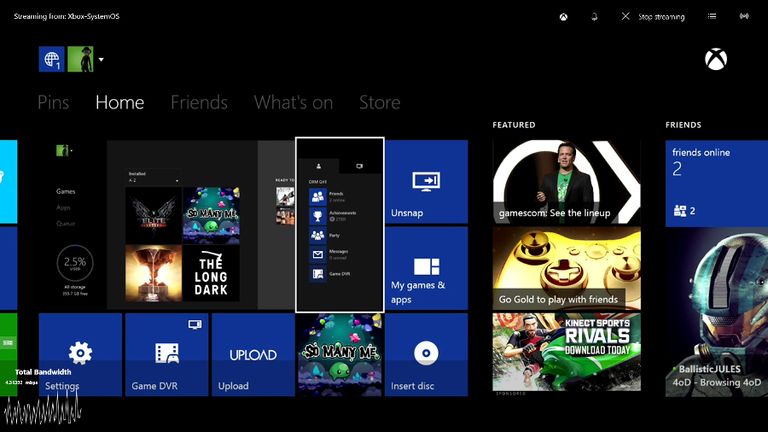Click the streaming quality broadcast icon

click(x=744, y=16)
